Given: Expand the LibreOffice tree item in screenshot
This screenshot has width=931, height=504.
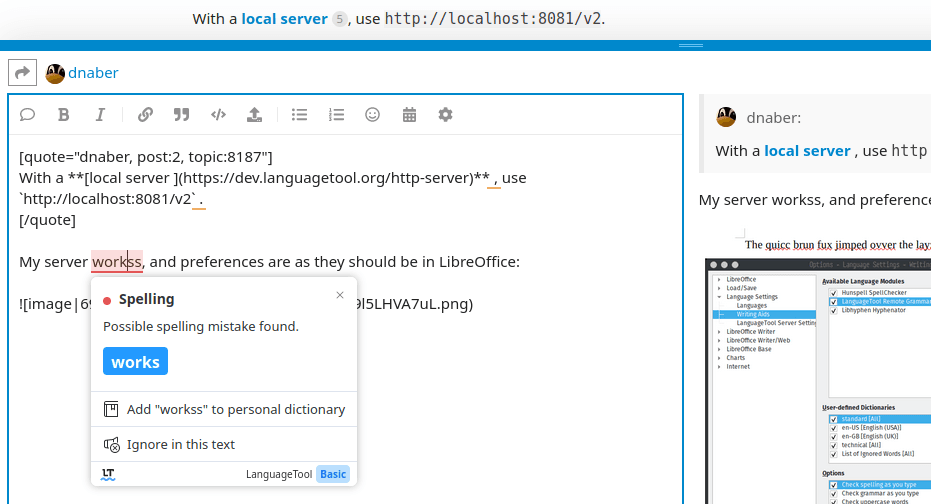Looking at the screenshot, I should 719,279.
